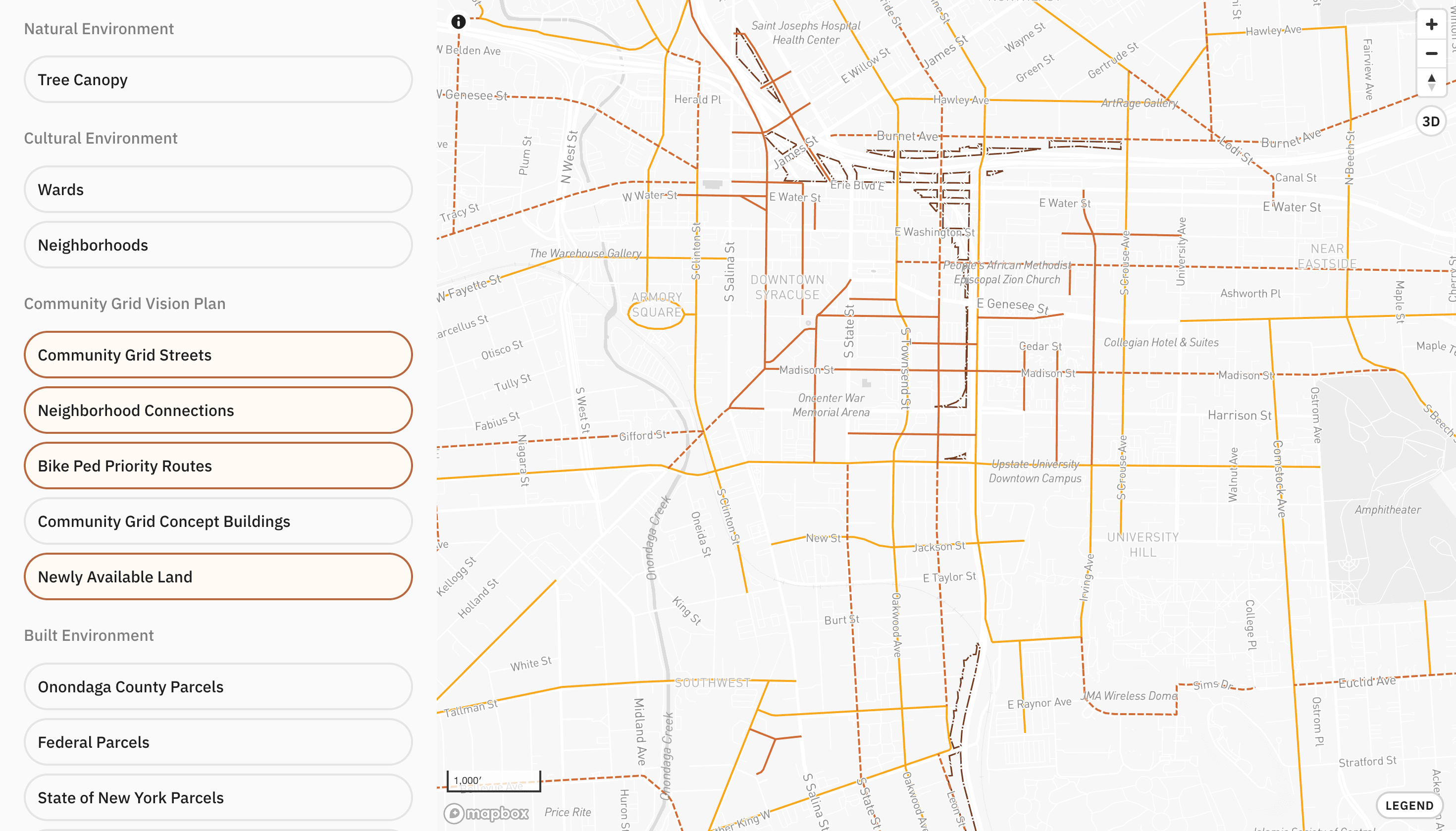Click 'The Warehouse Gallery' label

(585, 254)
